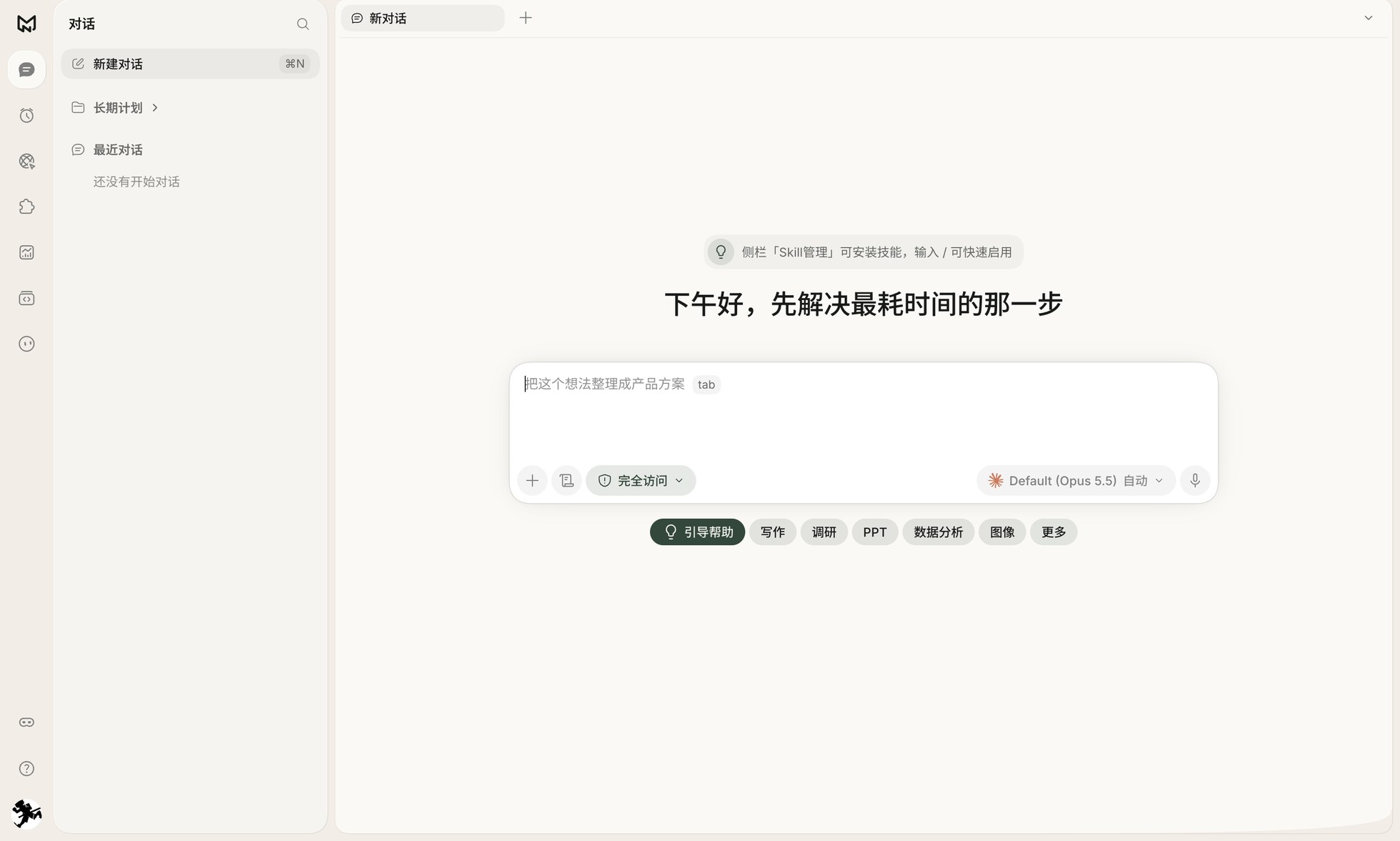Open the user avatar profile

coord(26,814)
